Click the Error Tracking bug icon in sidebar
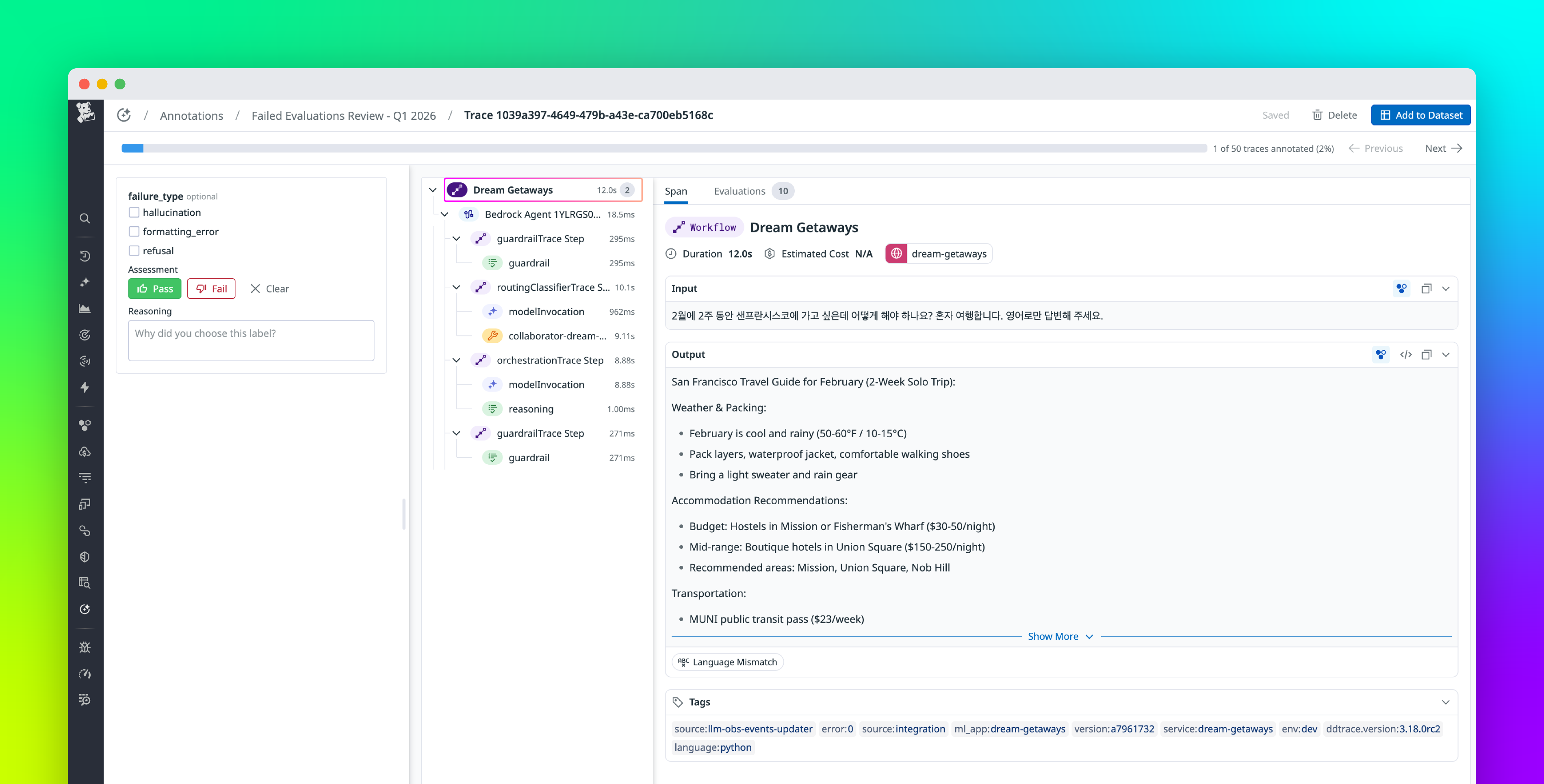 coord(85,647)
